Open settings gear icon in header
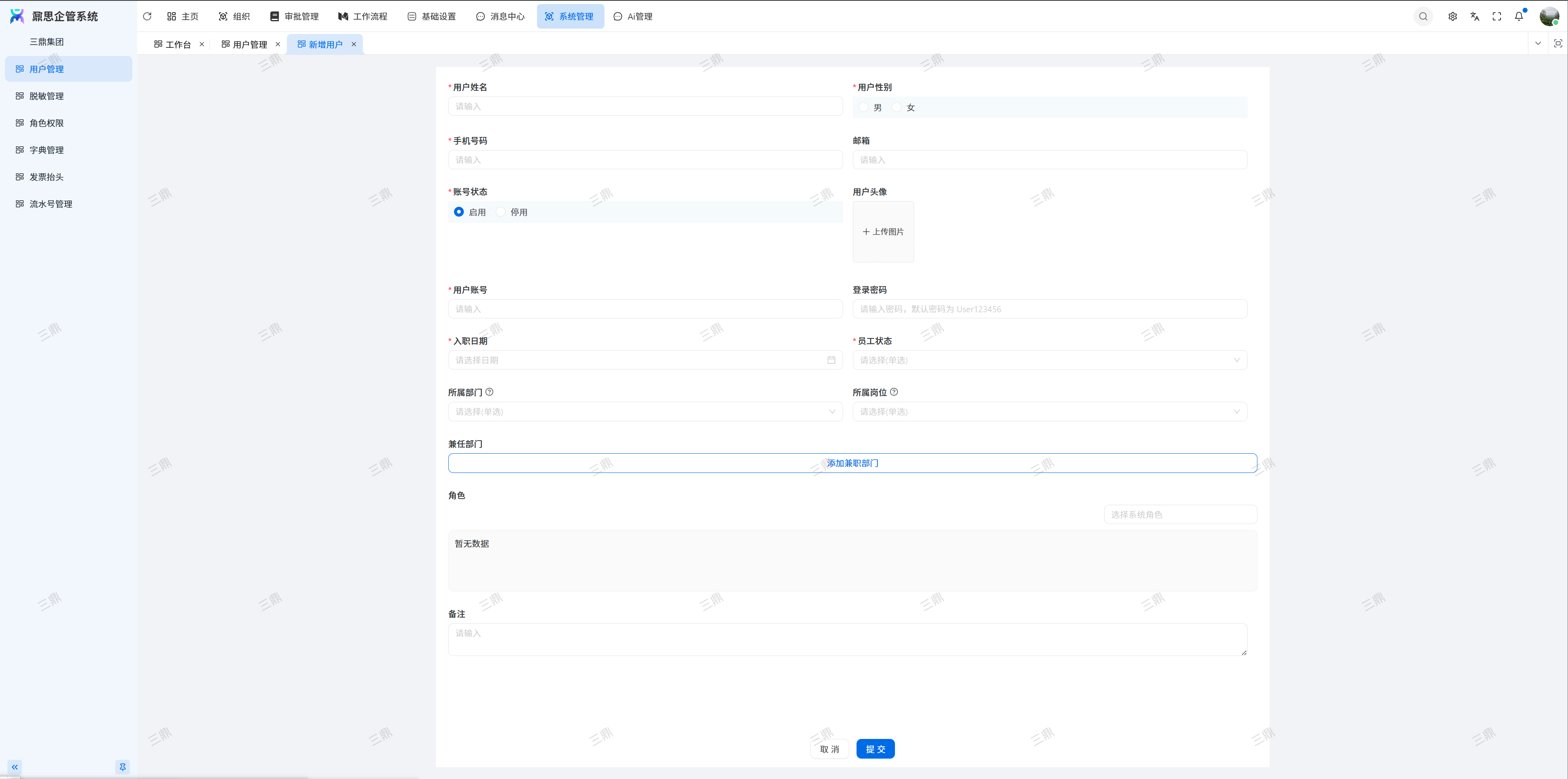Viewport: 1568px width, 779px height. (x=1452, y=16)
